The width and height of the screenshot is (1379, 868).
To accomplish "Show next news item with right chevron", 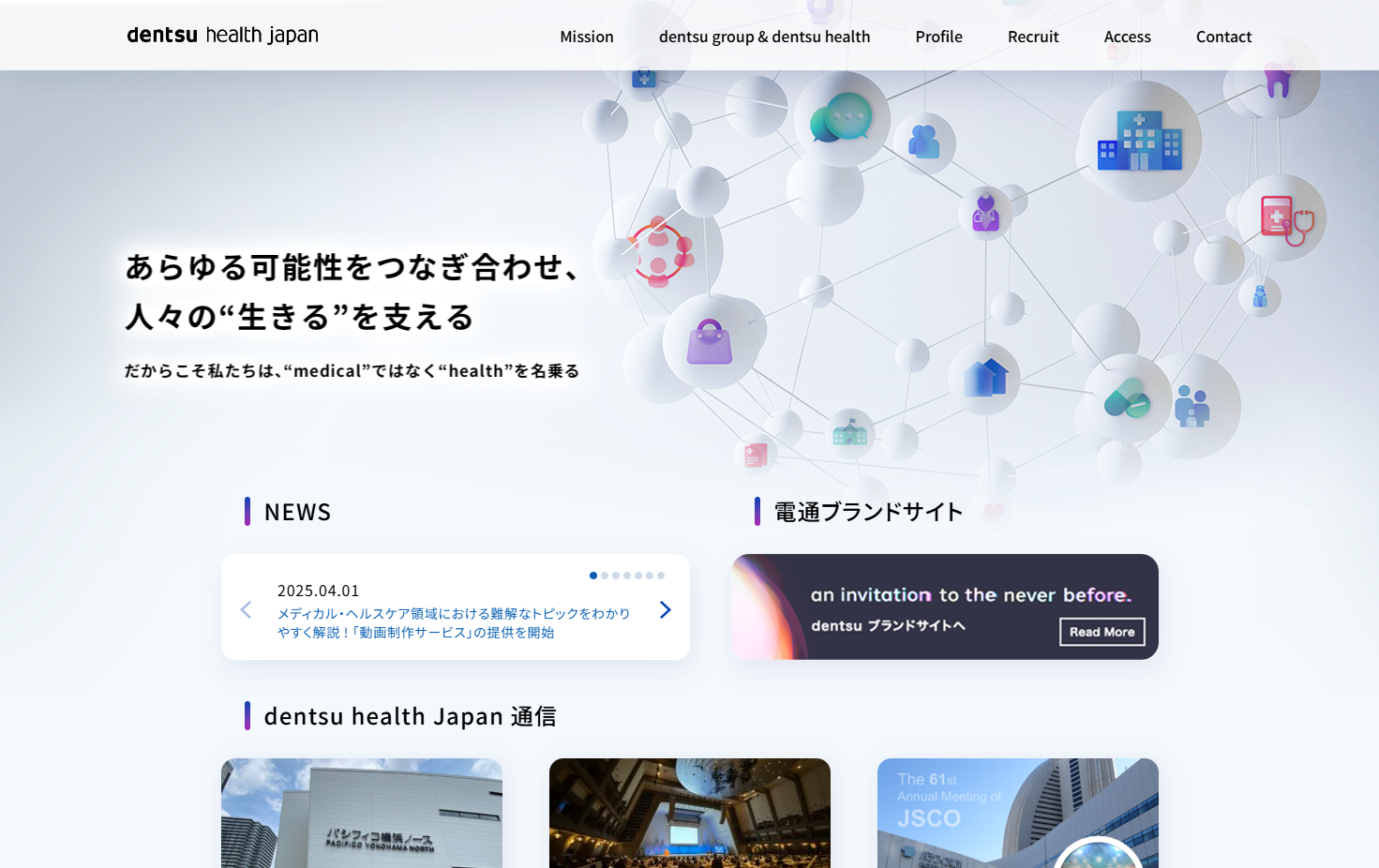I will click(x=665, y=609).
